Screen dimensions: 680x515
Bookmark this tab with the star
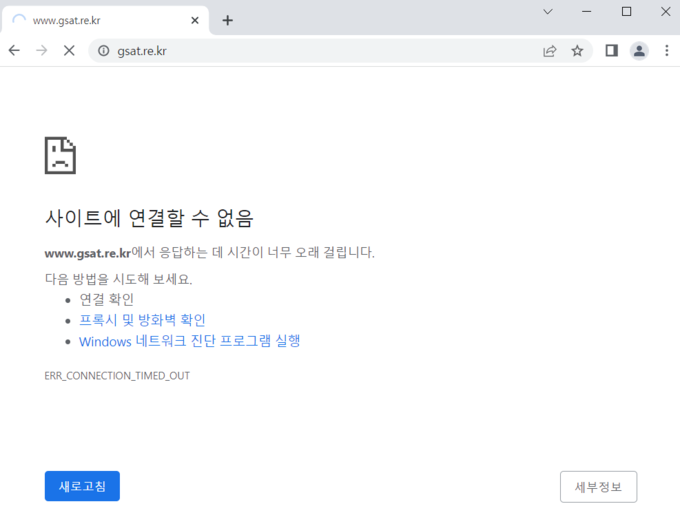(x=577, y=51)
